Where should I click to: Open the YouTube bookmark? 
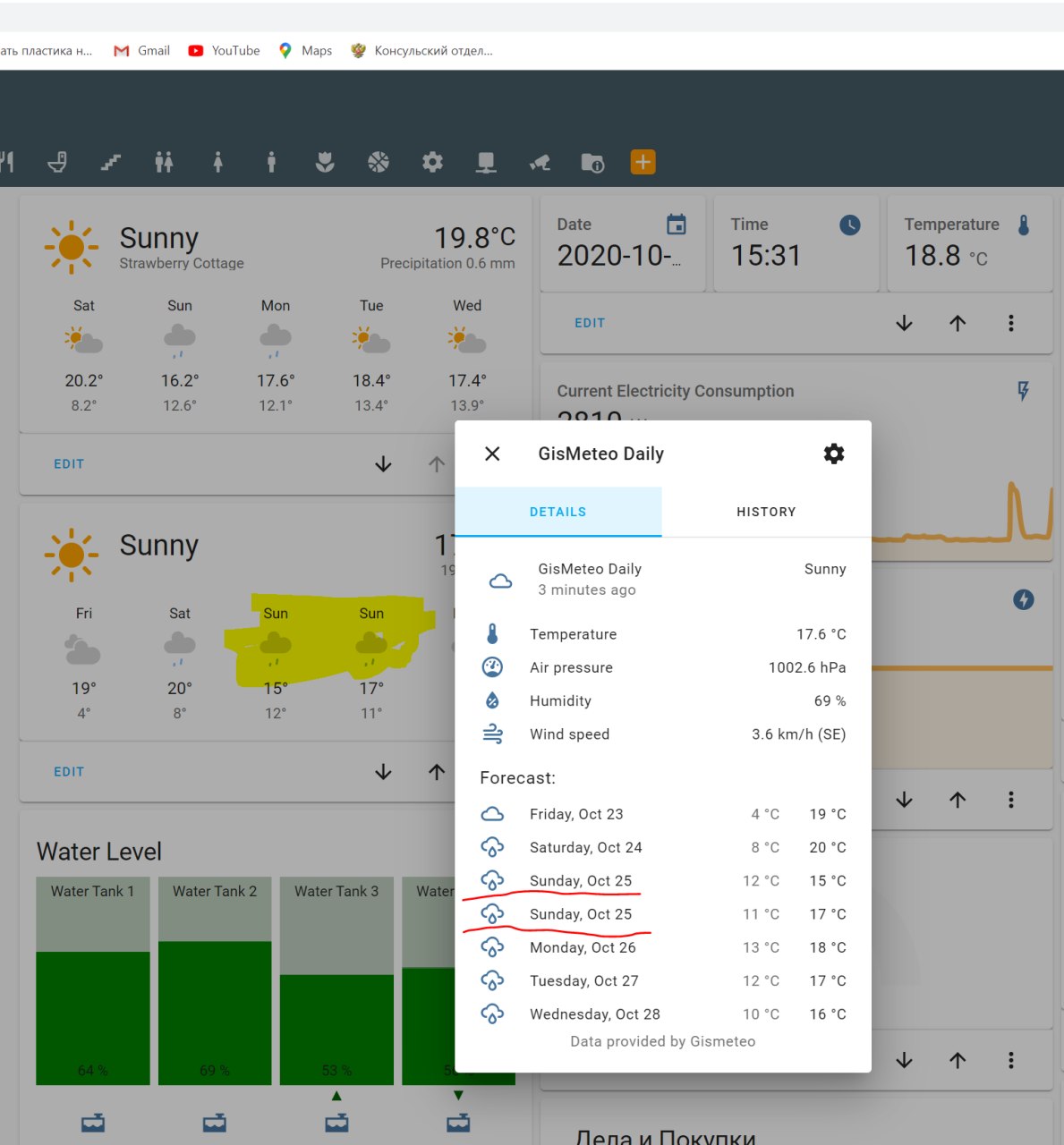[224, 51]
